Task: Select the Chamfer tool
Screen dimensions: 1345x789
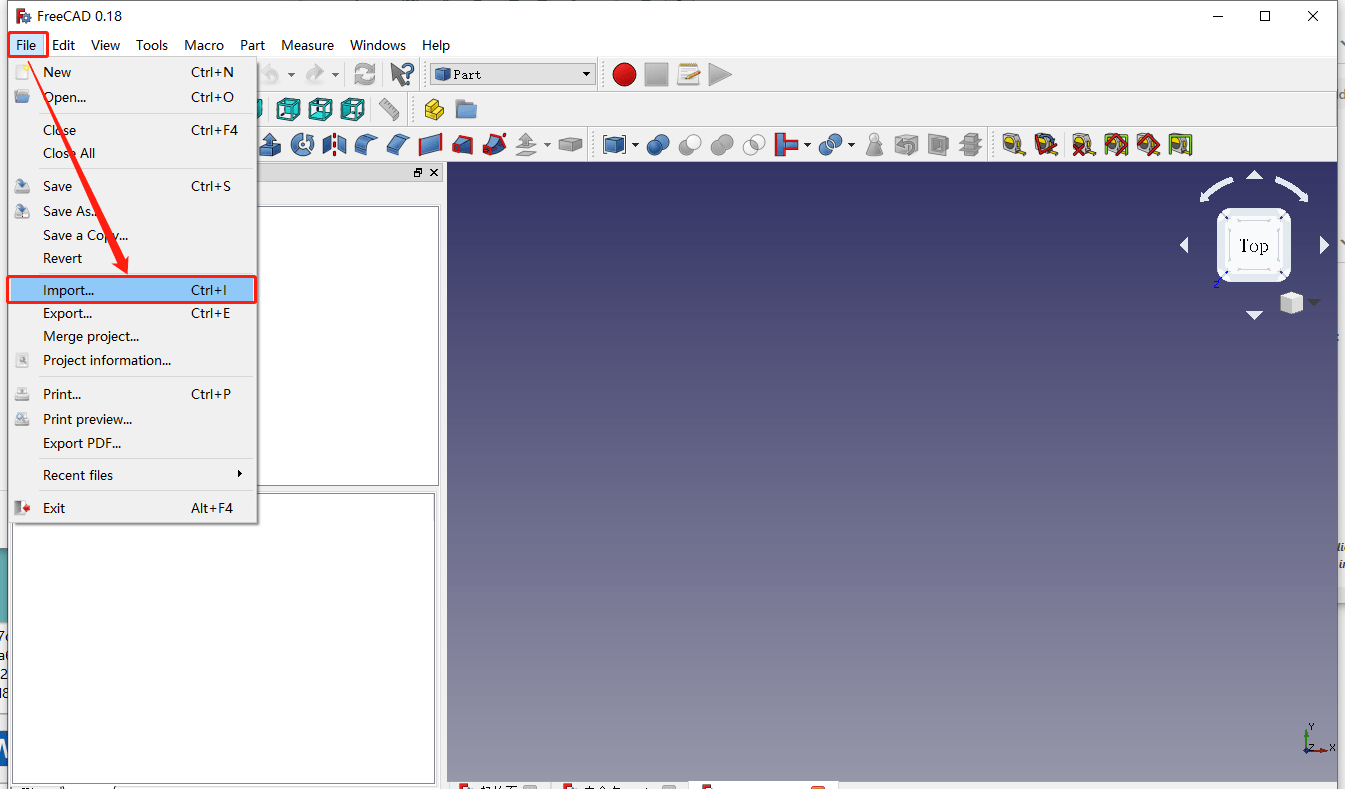Action: 397,145
